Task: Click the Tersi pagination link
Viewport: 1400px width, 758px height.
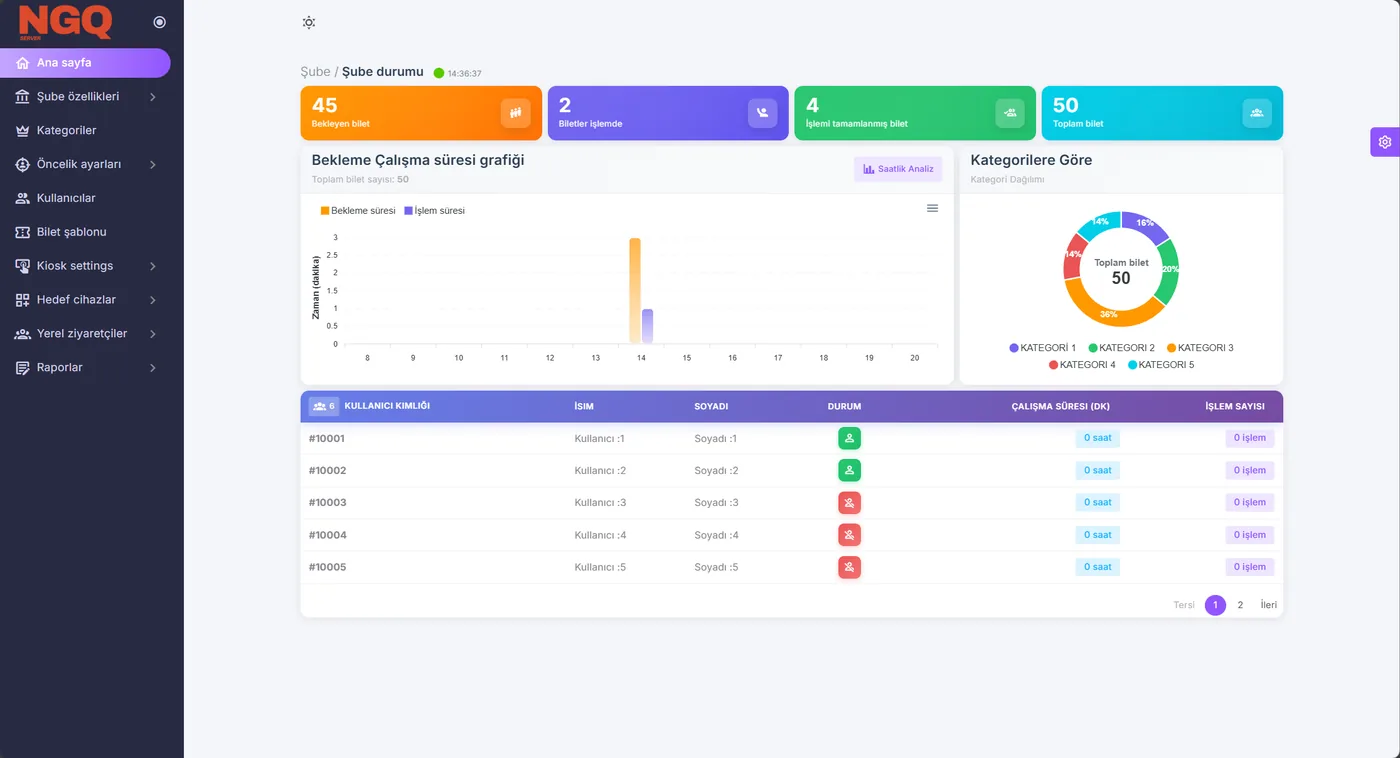Action: (1184, 605)
